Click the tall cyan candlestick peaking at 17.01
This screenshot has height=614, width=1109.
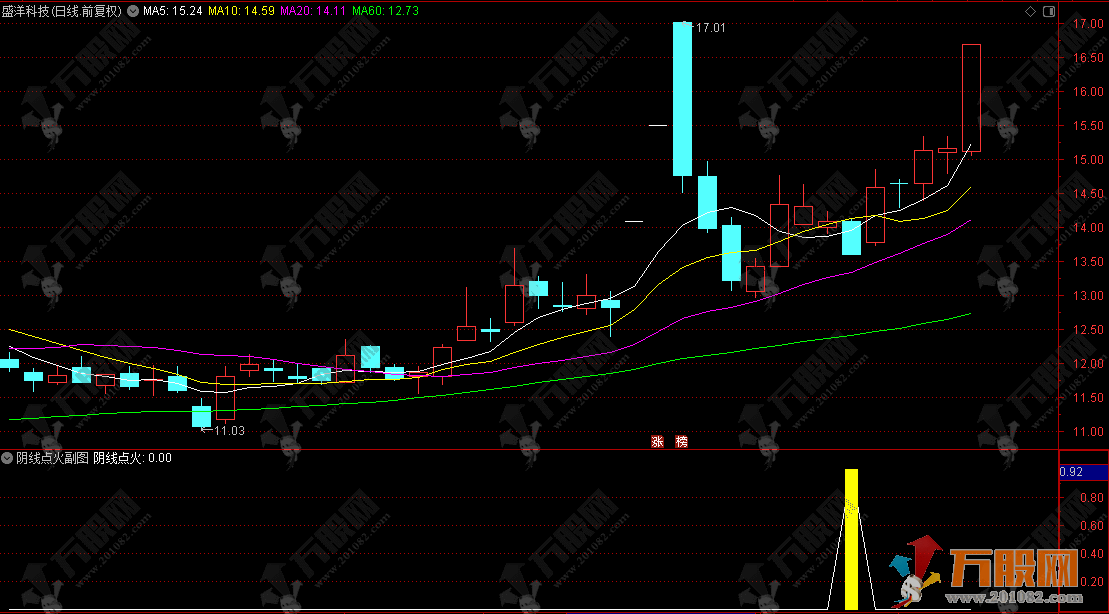[683, 99]
